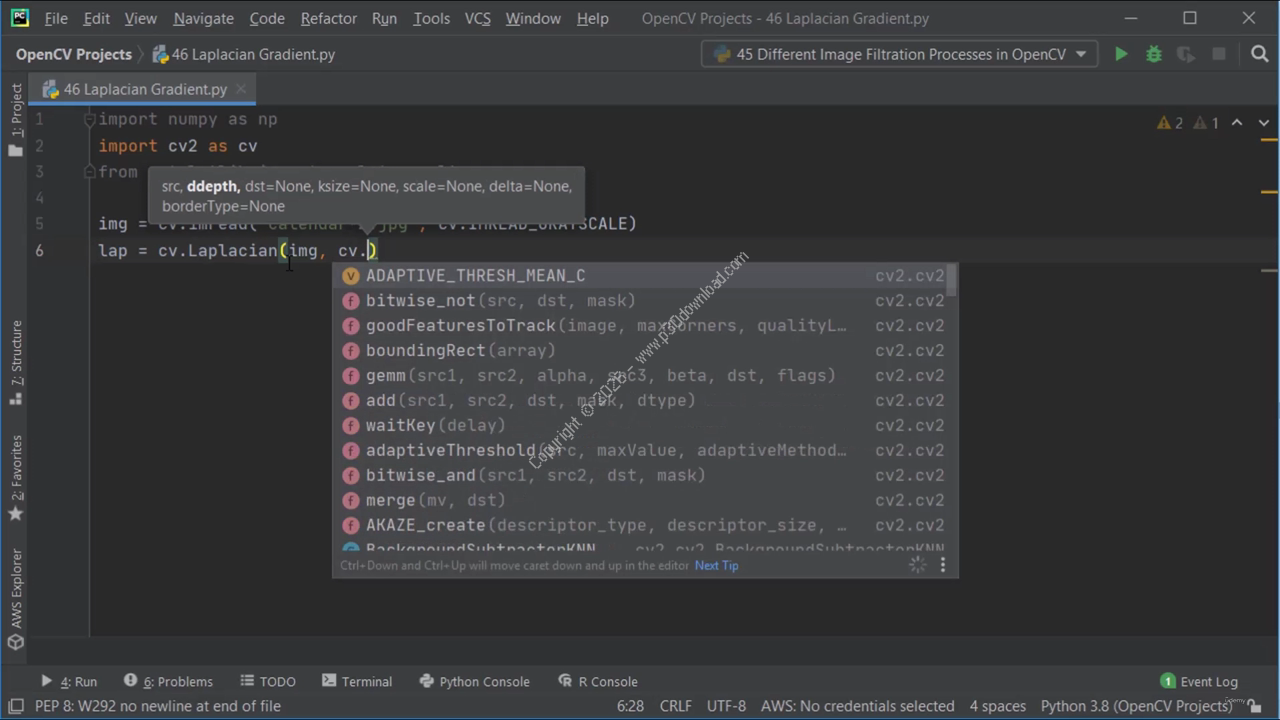Click weak warning indicator showing 1
Viewport: 1280px width, 720px height.
tap(1207, 123)
